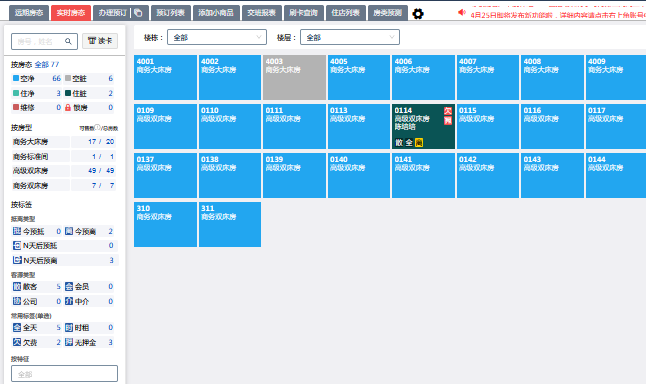646x384 pixels.
Task: Click the scrolling announcement text
Action: click(x=558, y=15)
